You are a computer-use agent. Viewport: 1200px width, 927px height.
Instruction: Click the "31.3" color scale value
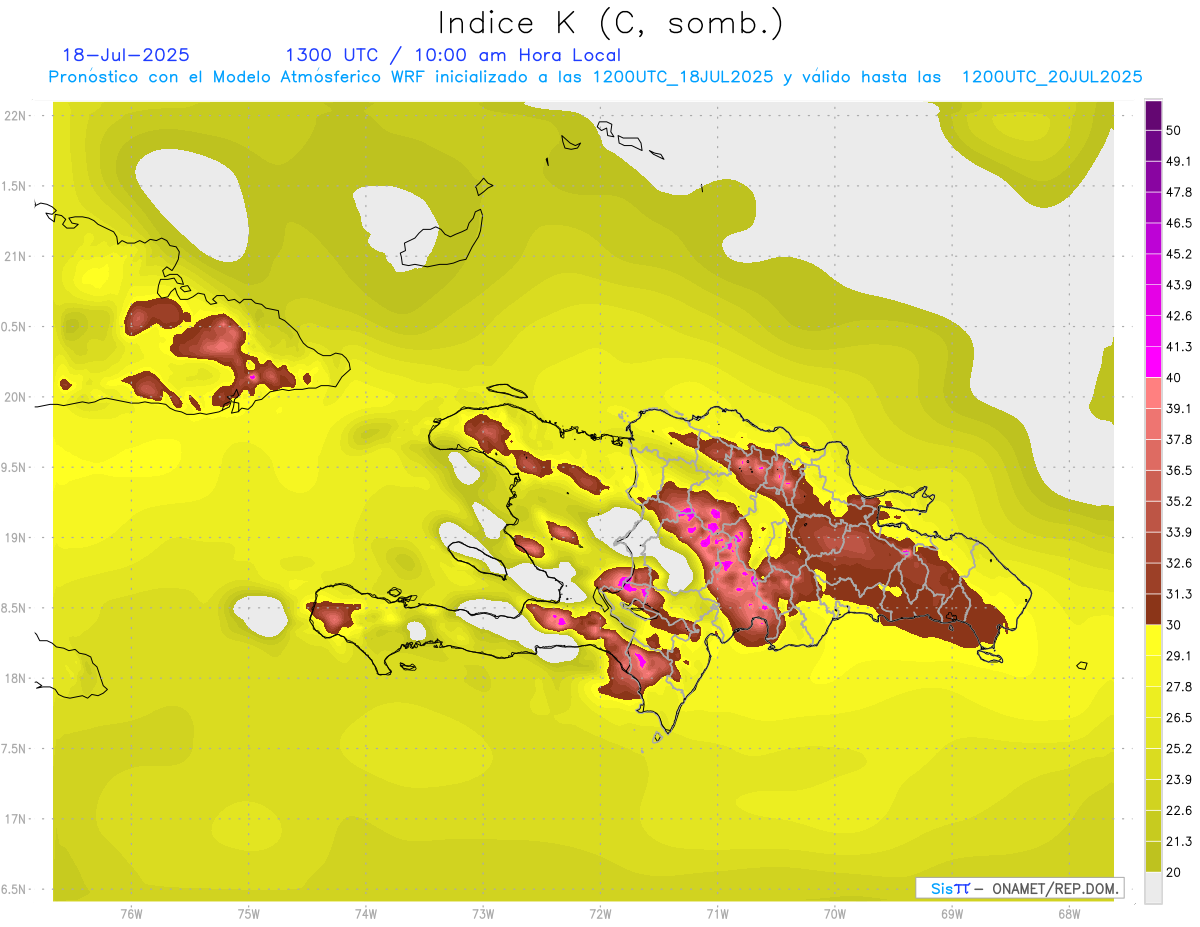1179,594
